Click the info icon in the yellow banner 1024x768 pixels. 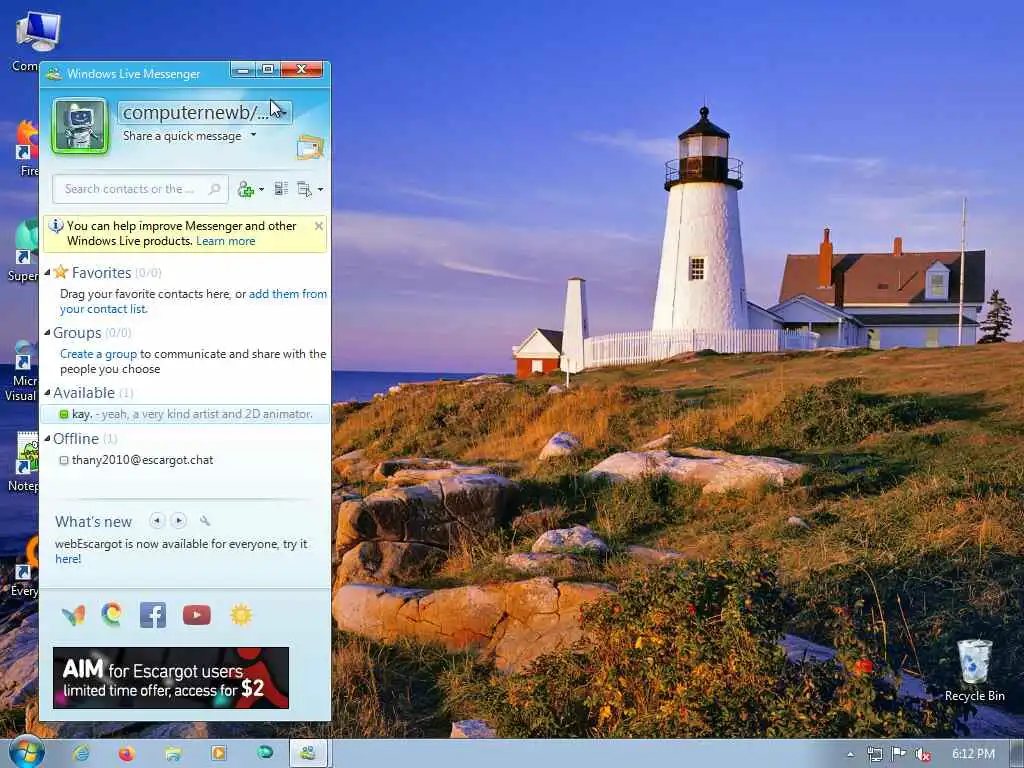point(56,226)
